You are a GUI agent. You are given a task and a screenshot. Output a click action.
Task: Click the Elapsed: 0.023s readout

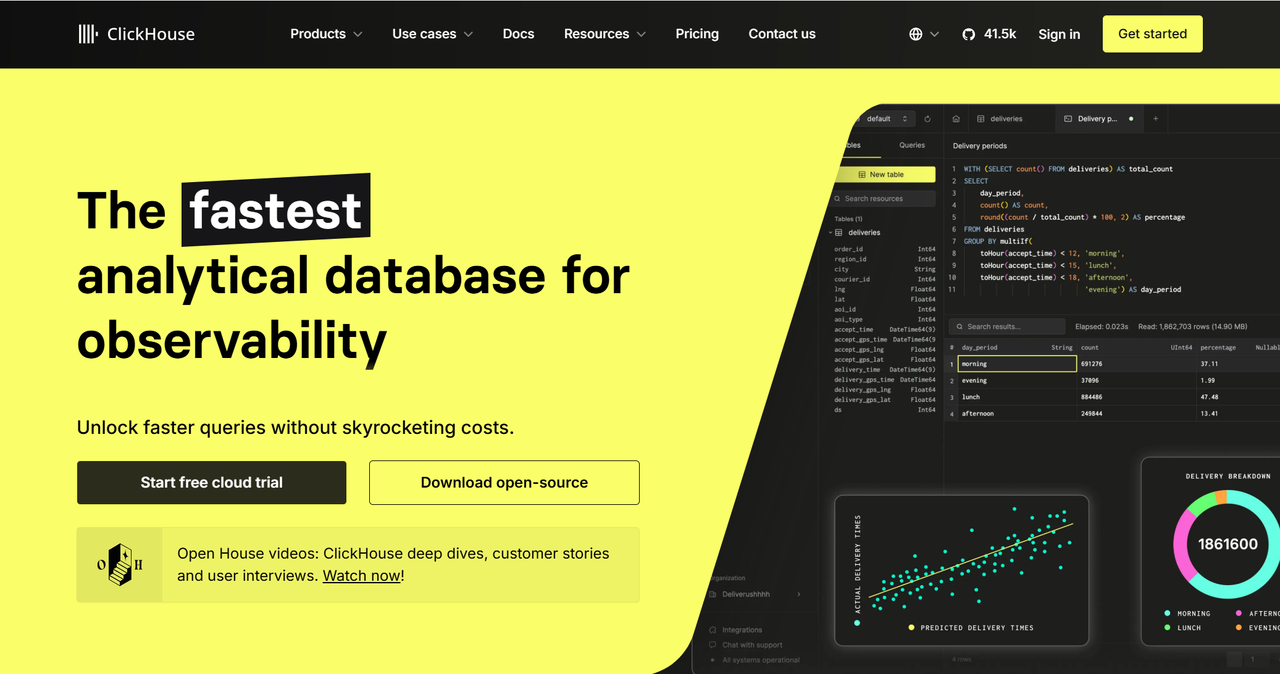click(x=1101, y=326)
